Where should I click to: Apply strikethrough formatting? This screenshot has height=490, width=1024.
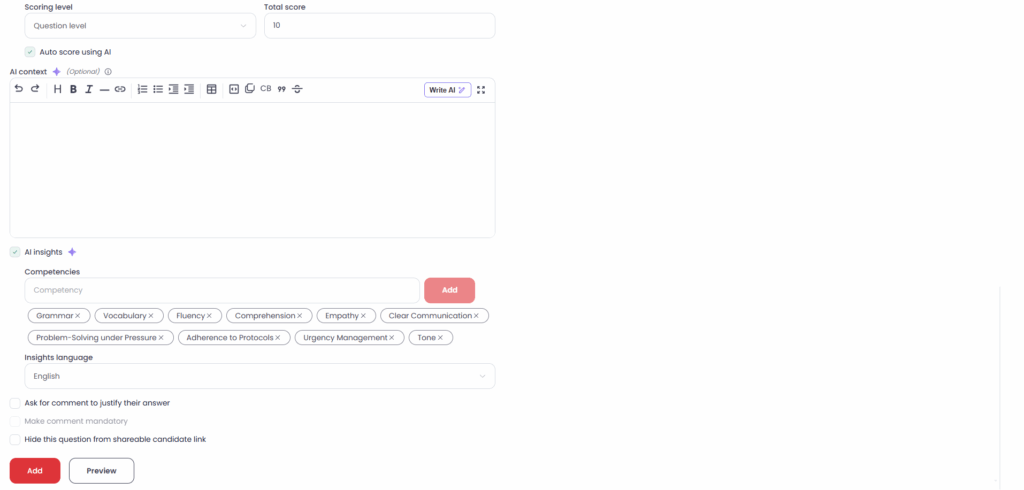click(x=297, y=90)
